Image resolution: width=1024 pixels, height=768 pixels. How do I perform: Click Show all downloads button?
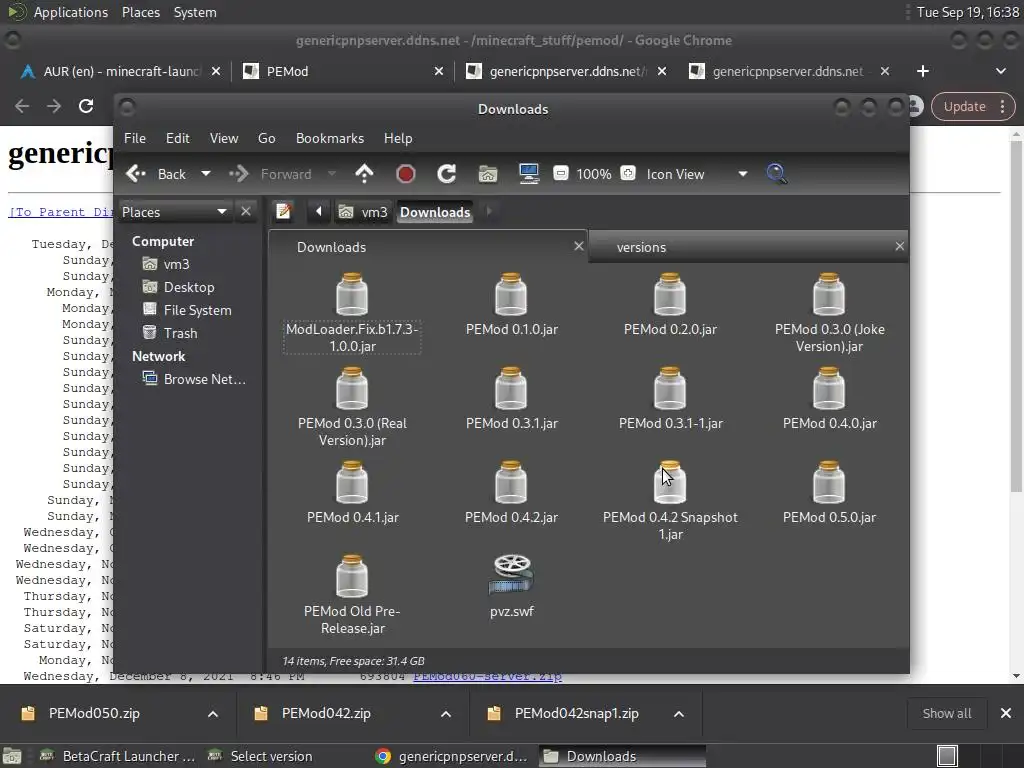click(x=946, y=714)
